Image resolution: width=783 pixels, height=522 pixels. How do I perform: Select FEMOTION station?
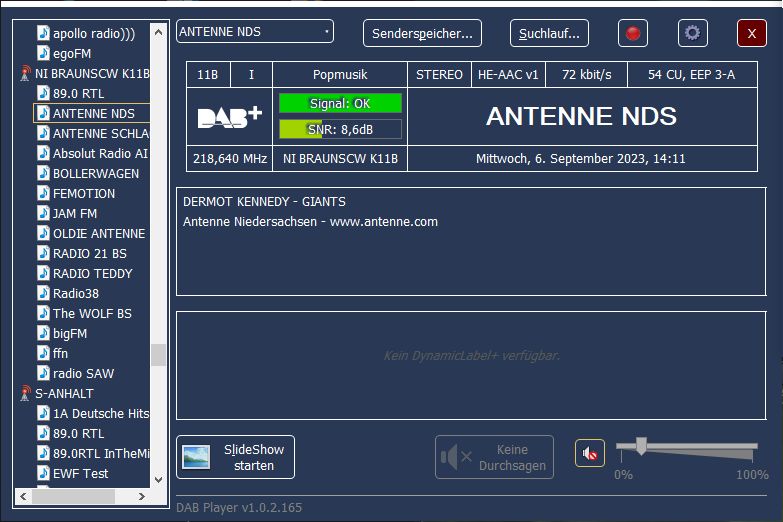pos(84,193)
